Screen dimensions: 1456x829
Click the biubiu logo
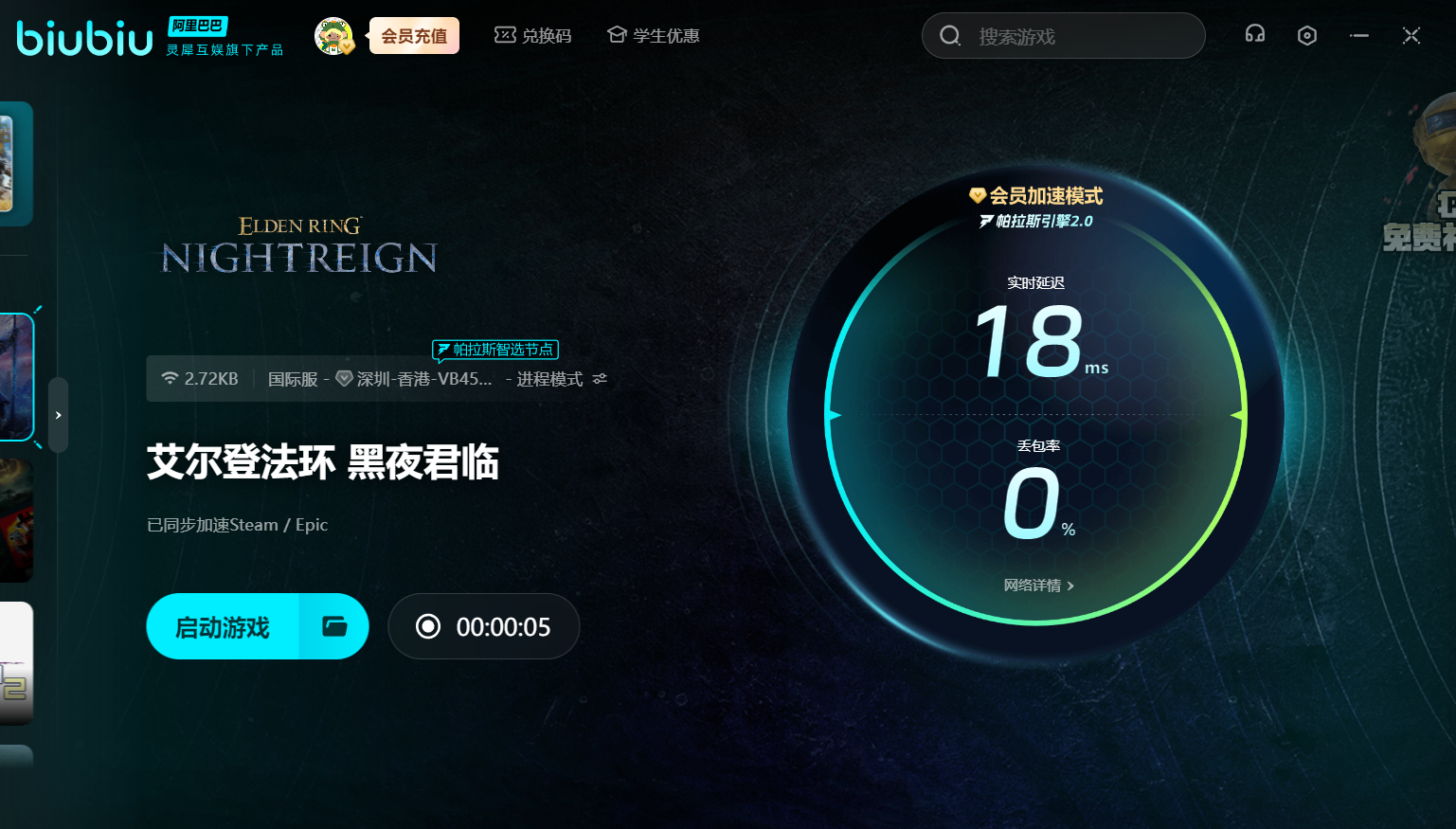[84, 37]
